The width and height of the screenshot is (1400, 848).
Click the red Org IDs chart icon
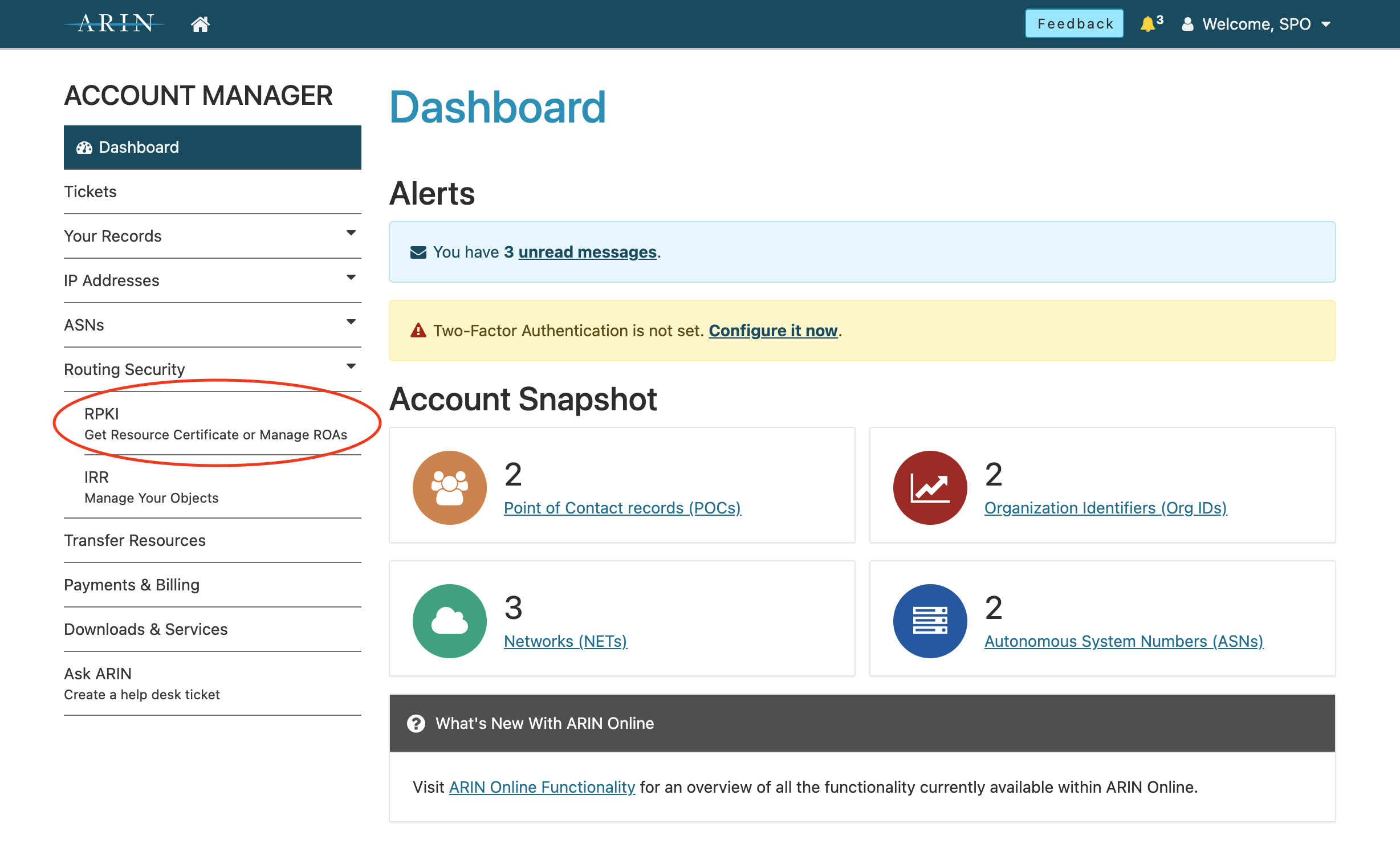click(930, 488)
